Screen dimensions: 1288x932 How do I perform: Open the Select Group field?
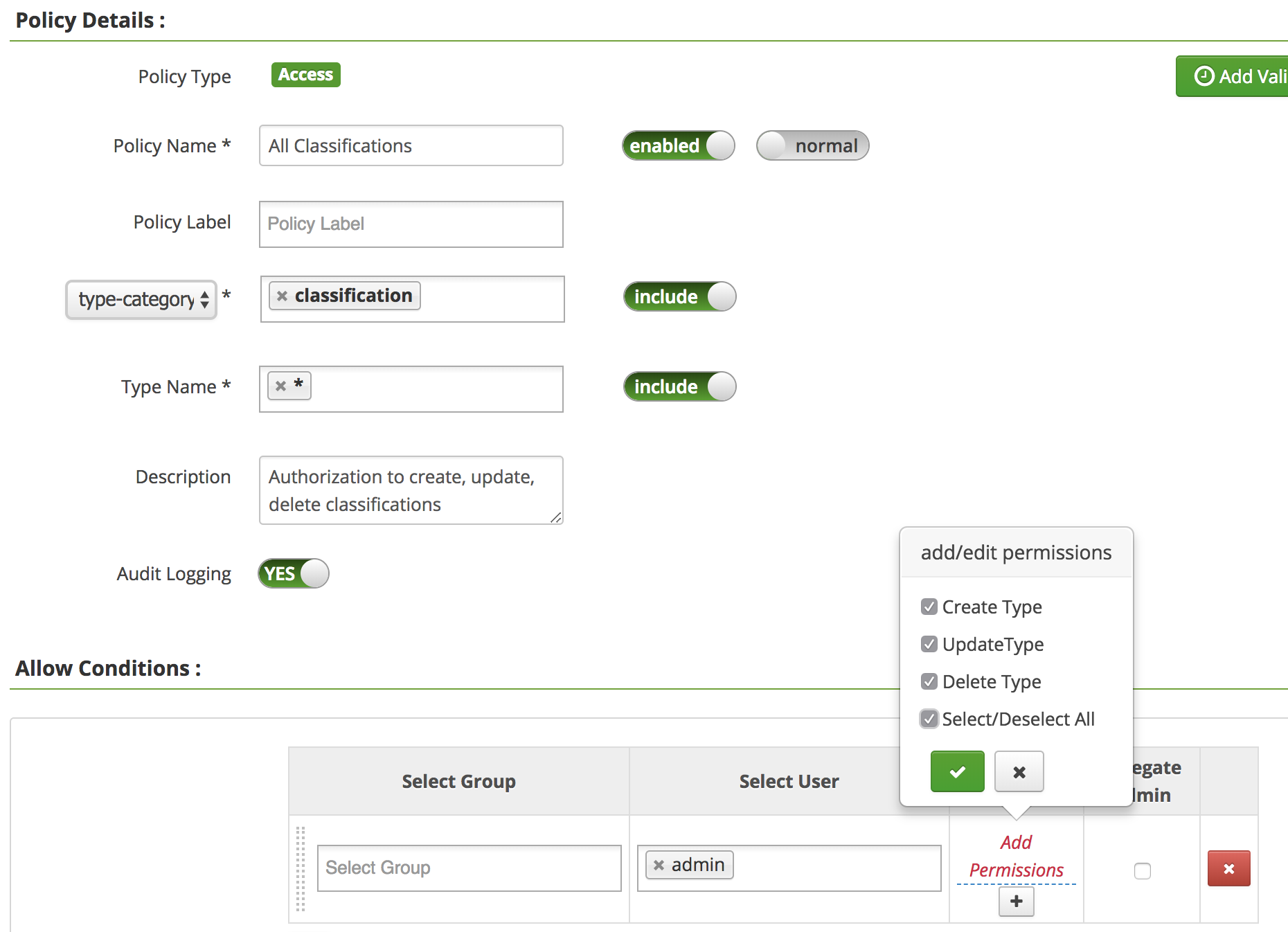pyautogui.click(x=469, y=868)
